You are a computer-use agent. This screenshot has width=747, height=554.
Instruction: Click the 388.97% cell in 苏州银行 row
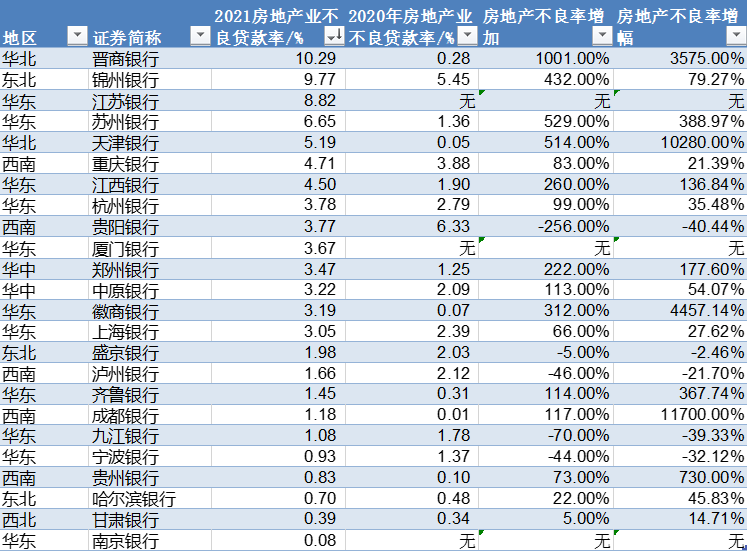tap(680, 121)
